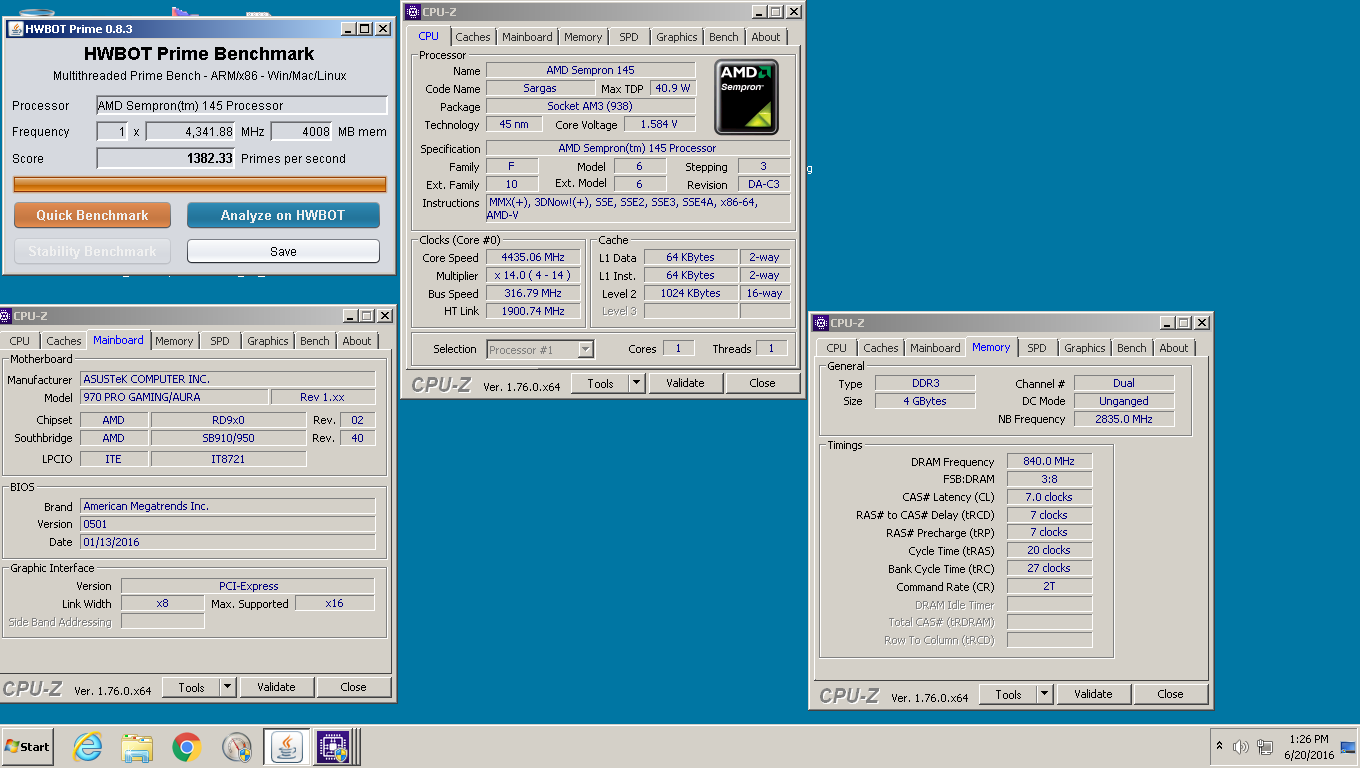Click Validate in Memory CPU-Z window
The width and height of the screenshot is (1360, 768).
[1093, 694]
